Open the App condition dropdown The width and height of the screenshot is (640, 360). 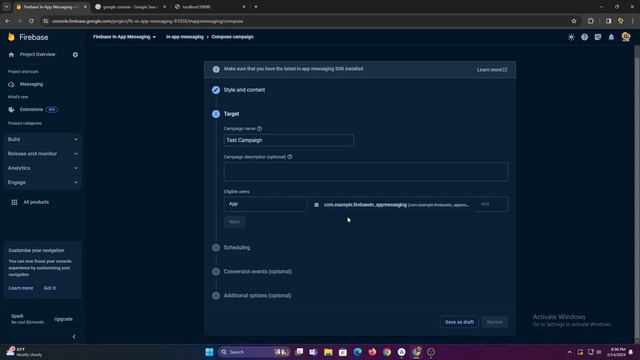[265, 204]
